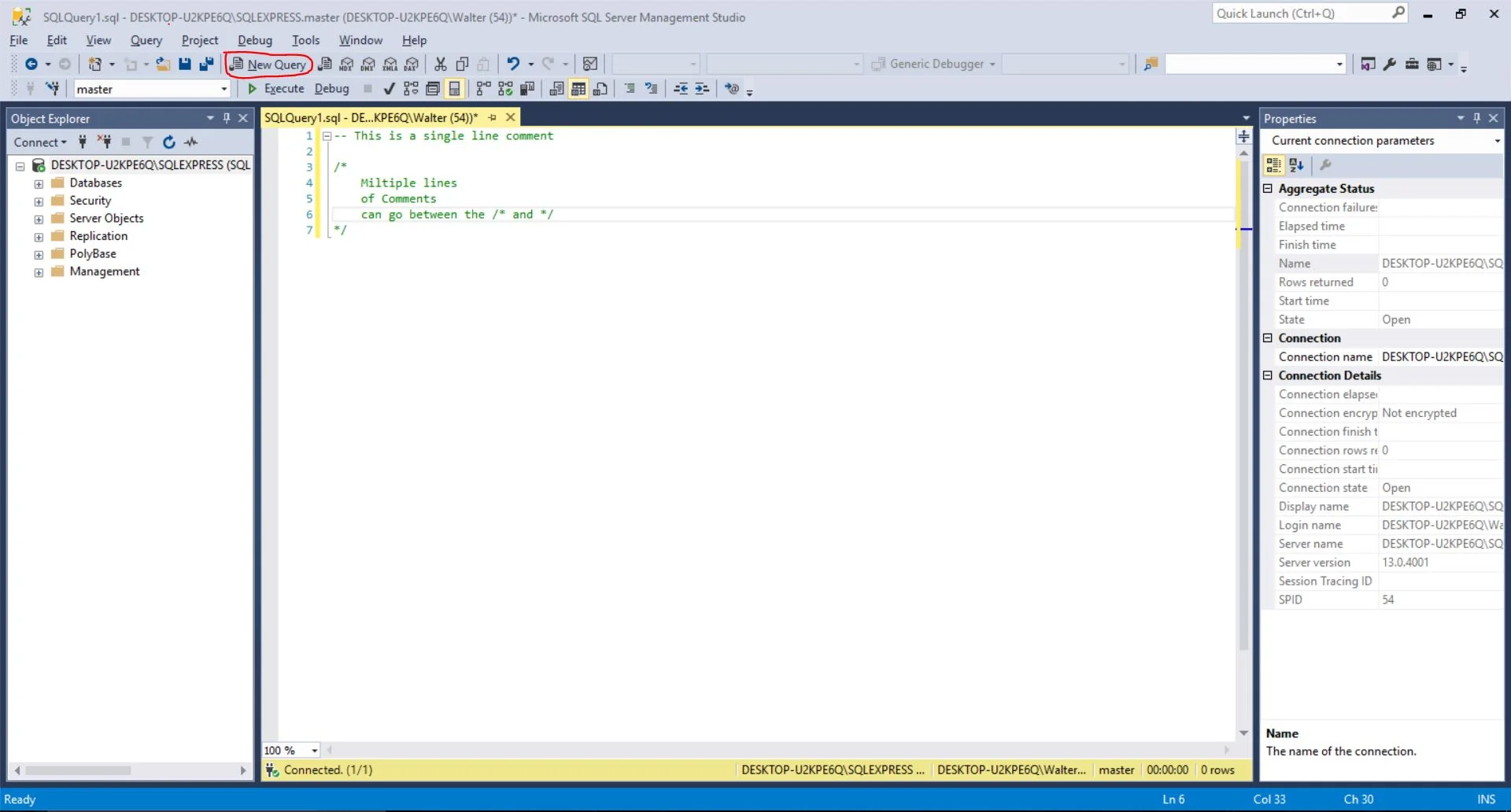Click the Change Connection icon
Screen dimensions: 1511x812
point(53,89)
